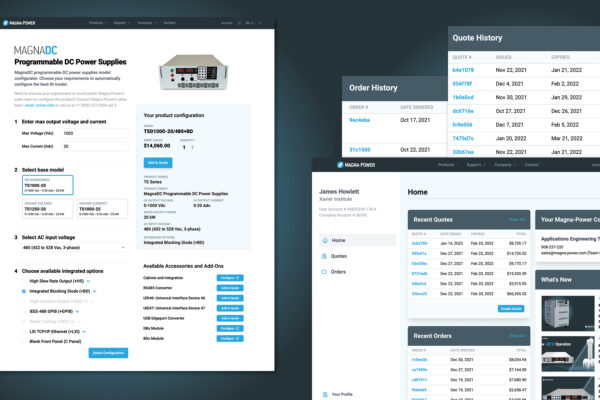Expand the IEEE-488 GPIB details chevron
Screen dimensions: 600x400
tap(77, 312)
